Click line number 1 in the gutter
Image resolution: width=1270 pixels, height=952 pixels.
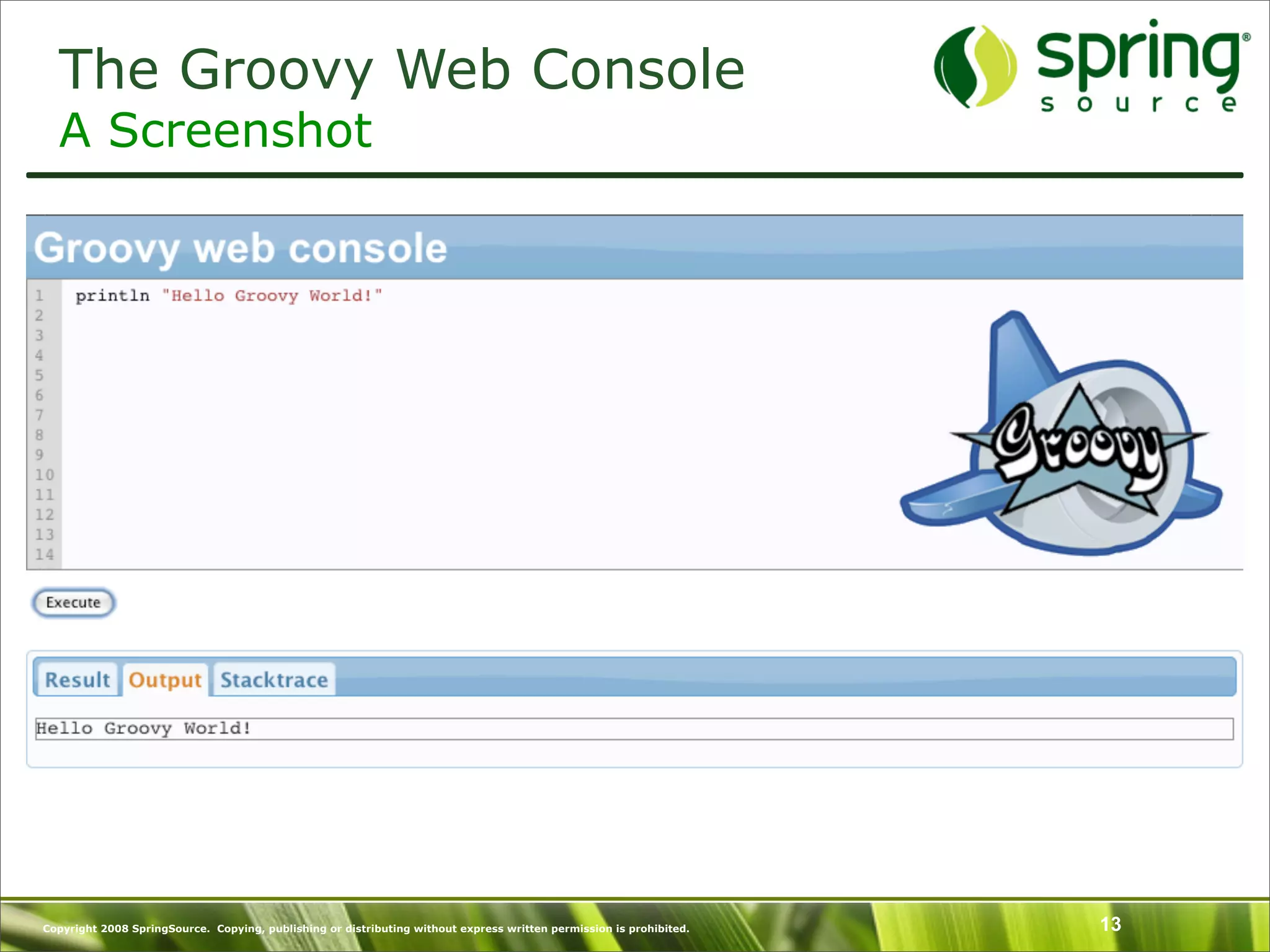pyautogui.click(x=39, y=296)
